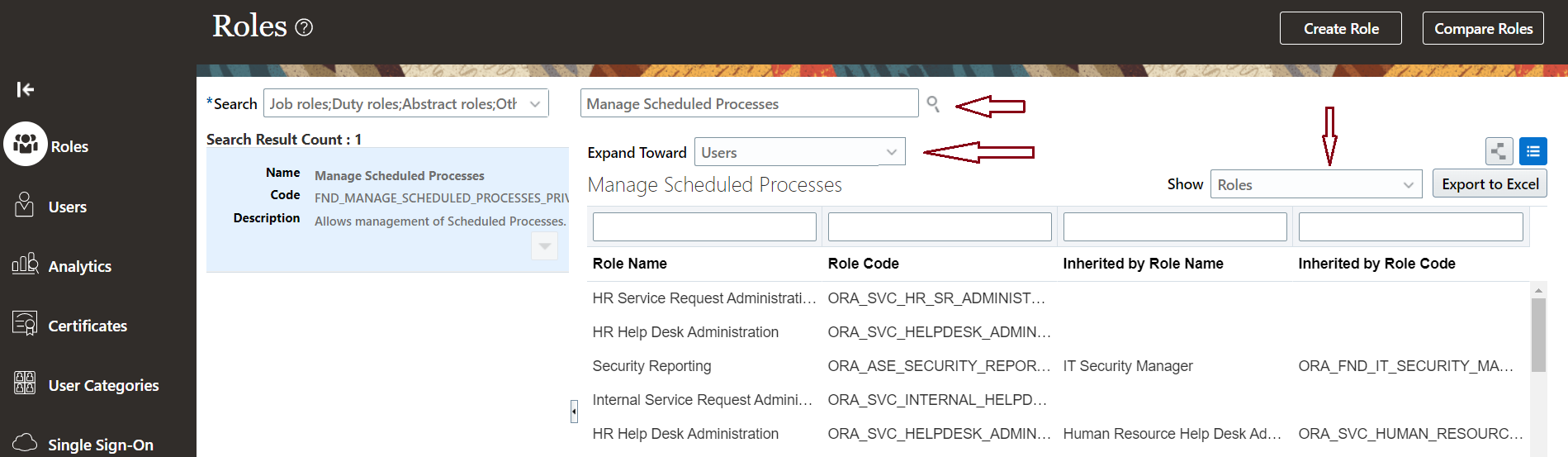Open the Show Roles dropdown

pyautogui.click(x=1408, y=185)
